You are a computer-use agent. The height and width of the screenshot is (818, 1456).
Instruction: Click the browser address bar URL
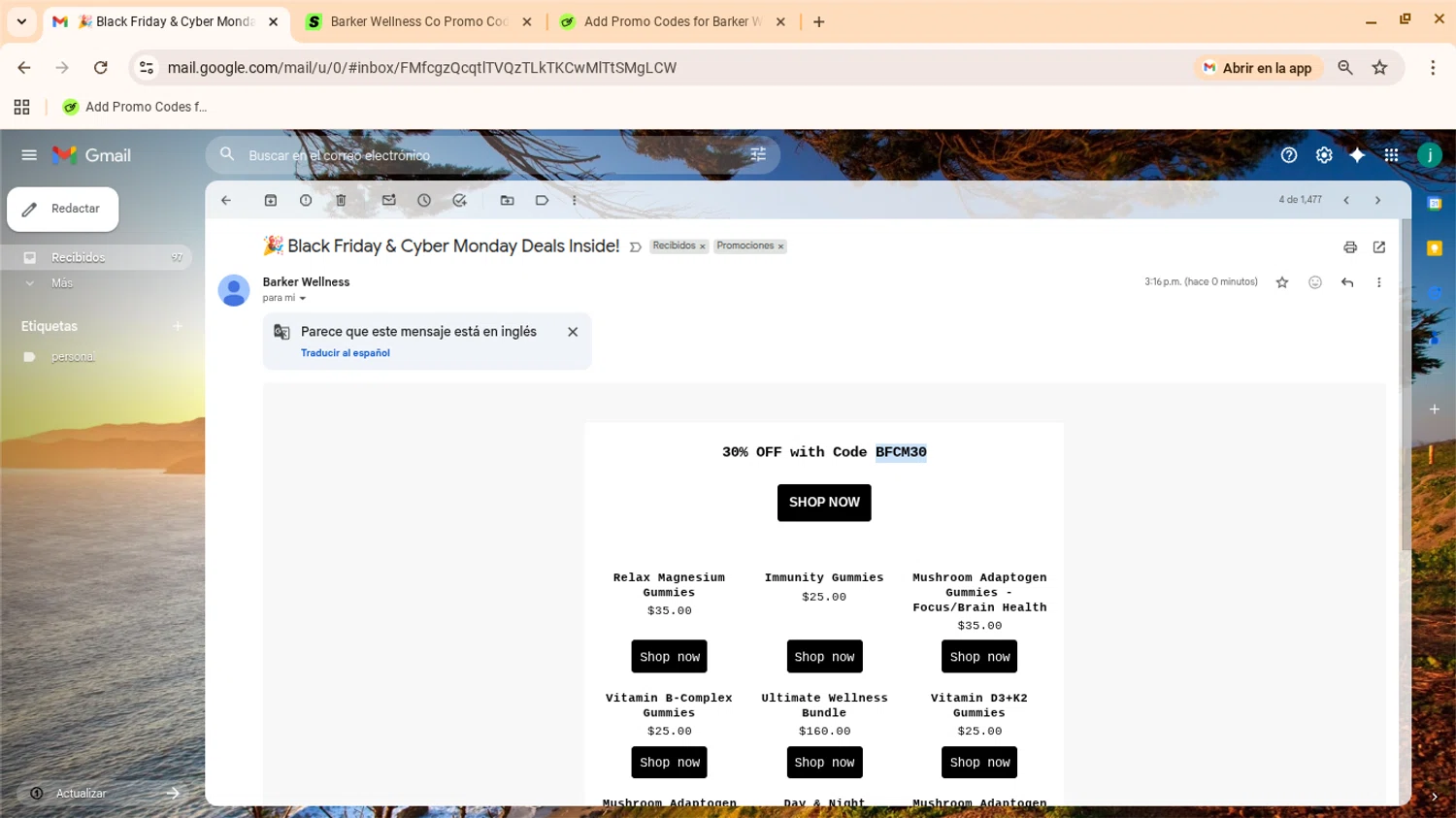click(421, 68)
